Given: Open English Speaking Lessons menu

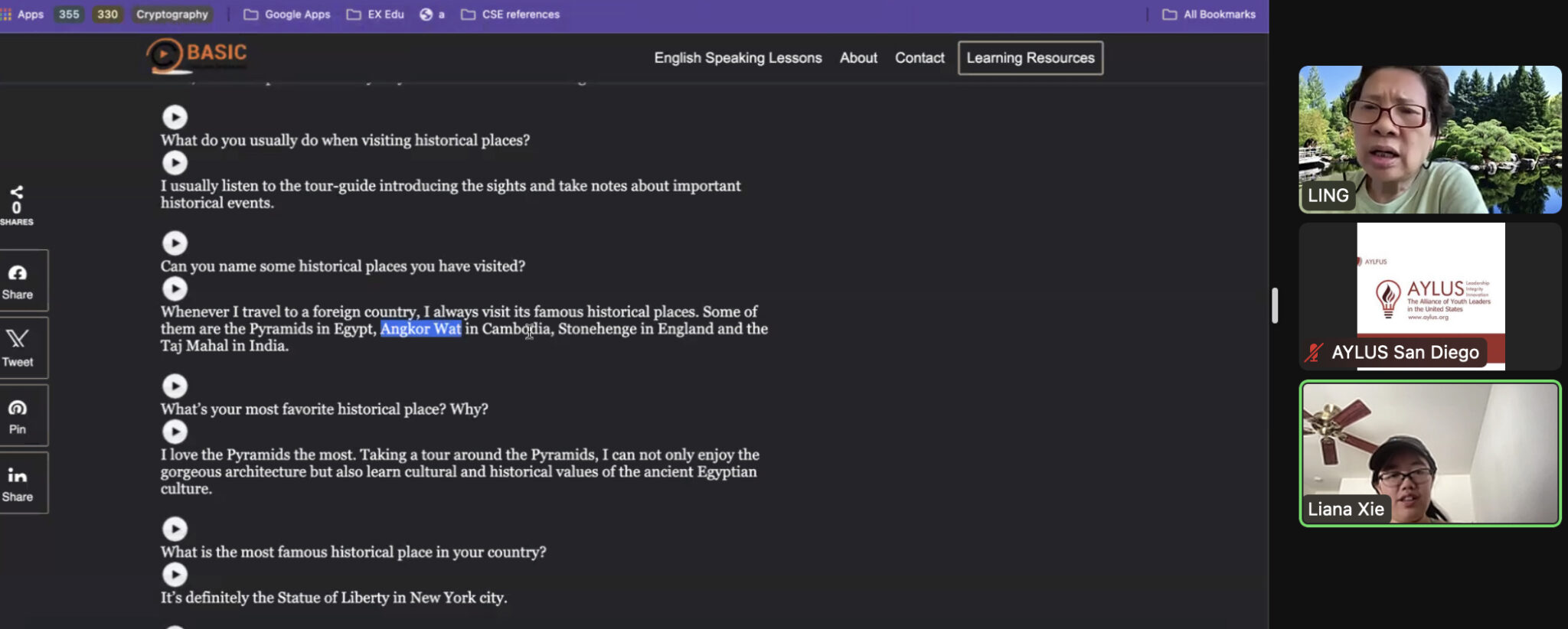Looking at the screenshot, I should click(738, 58).
